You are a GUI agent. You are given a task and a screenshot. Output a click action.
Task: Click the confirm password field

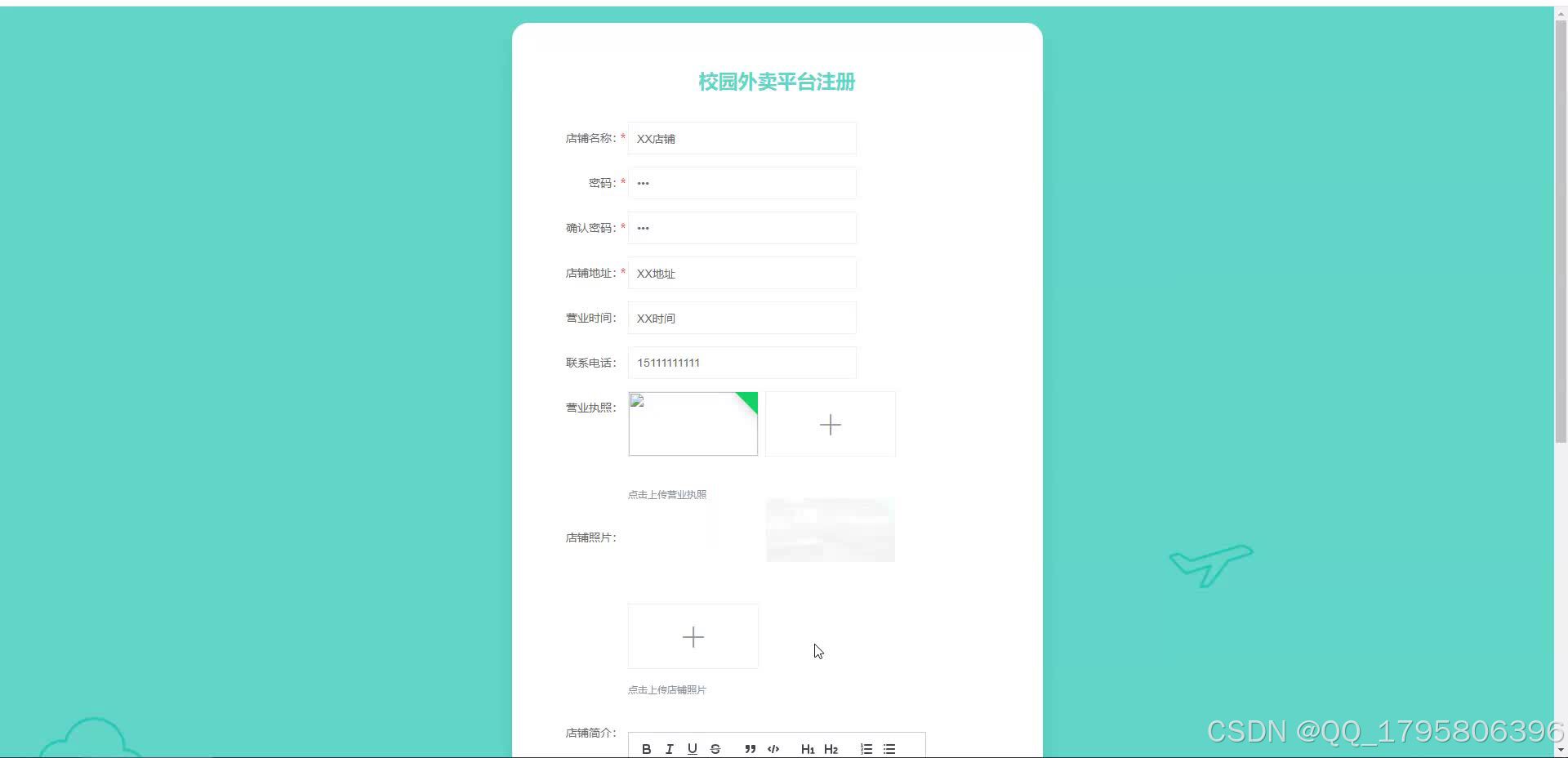[x=741, y=228]
